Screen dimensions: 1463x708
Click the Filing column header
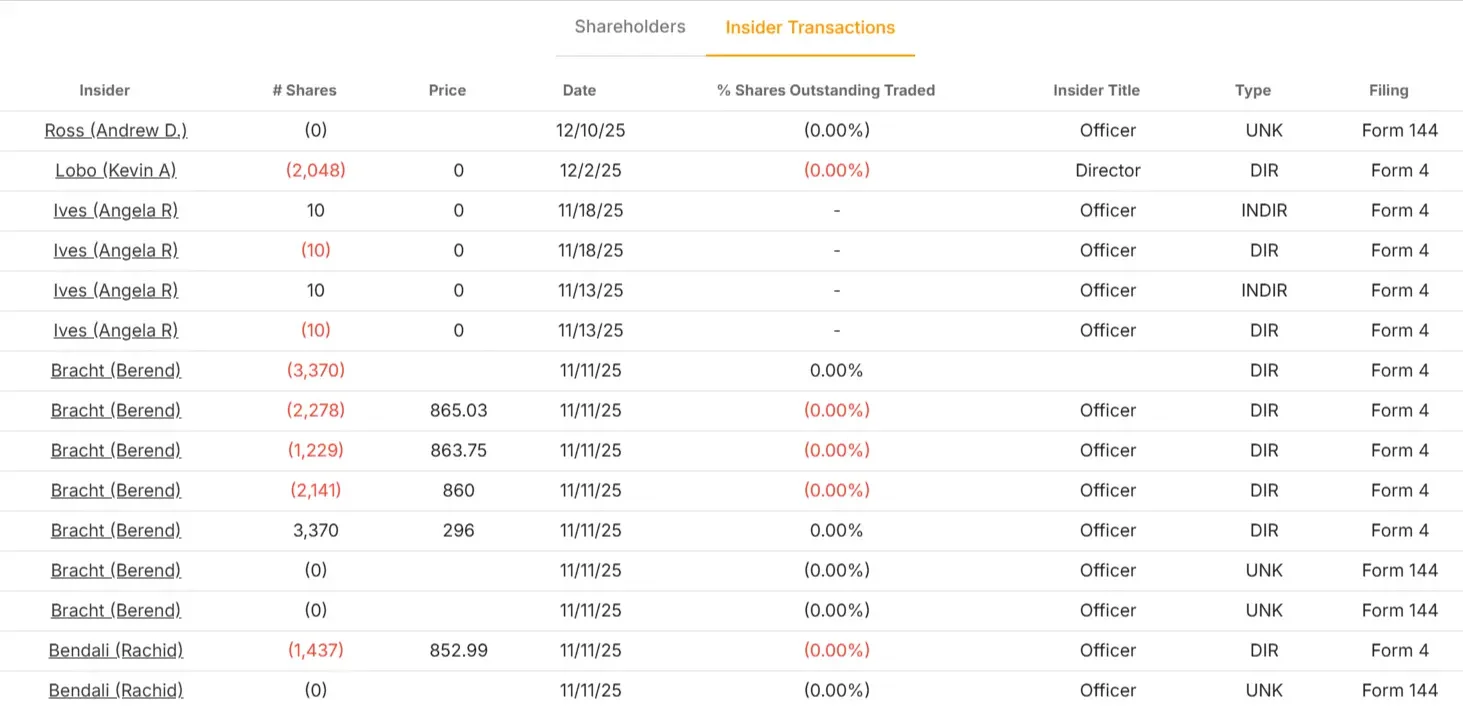point(1389,90)
